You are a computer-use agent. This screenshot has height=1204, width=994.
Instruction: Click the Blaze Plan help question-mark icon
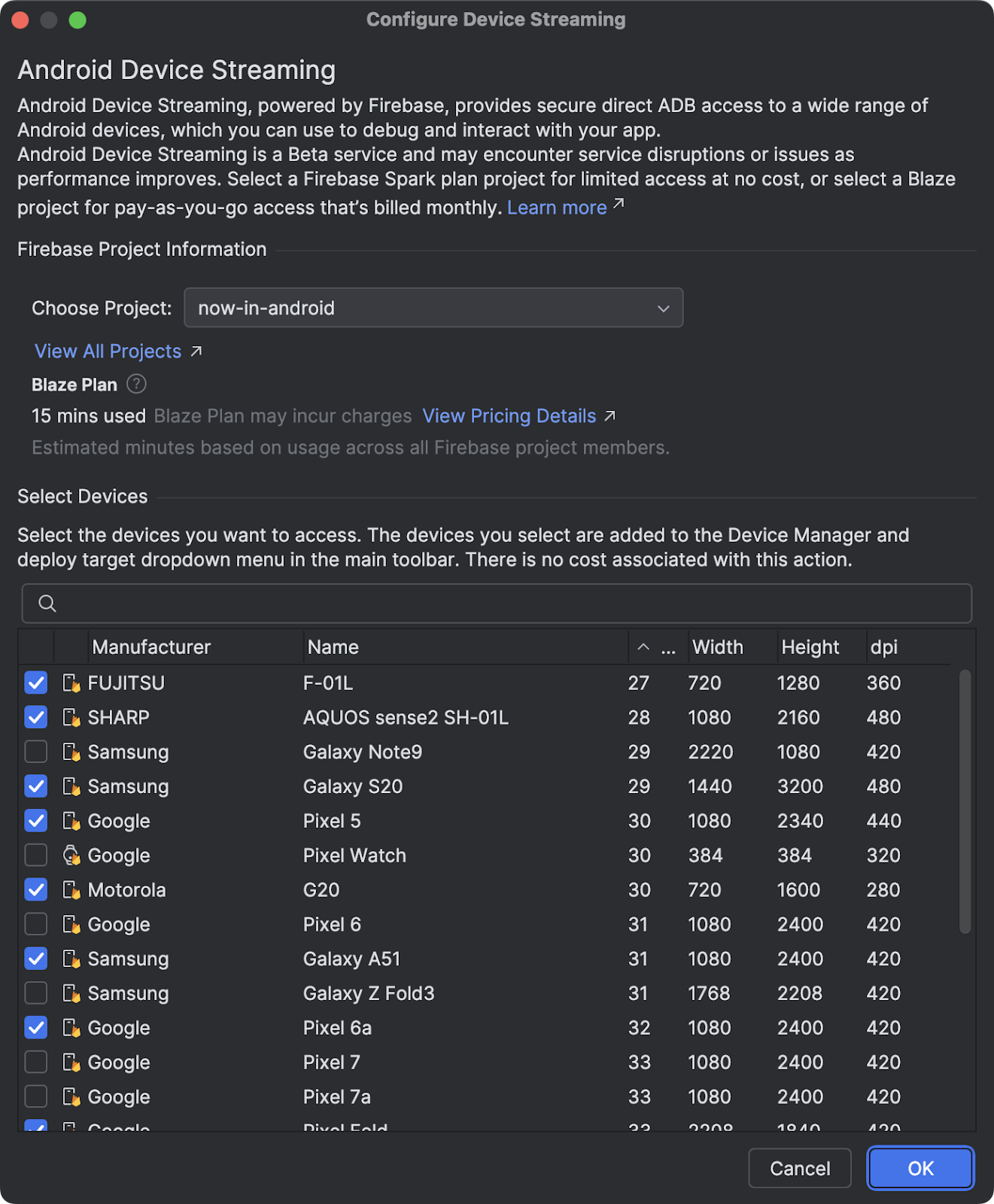[136, 385]
